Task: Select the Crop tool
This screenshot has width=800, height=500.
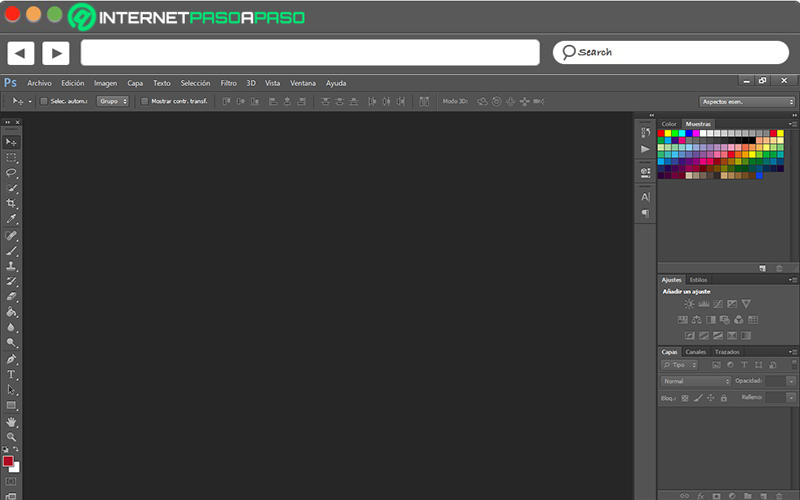Action: [11, 204]
